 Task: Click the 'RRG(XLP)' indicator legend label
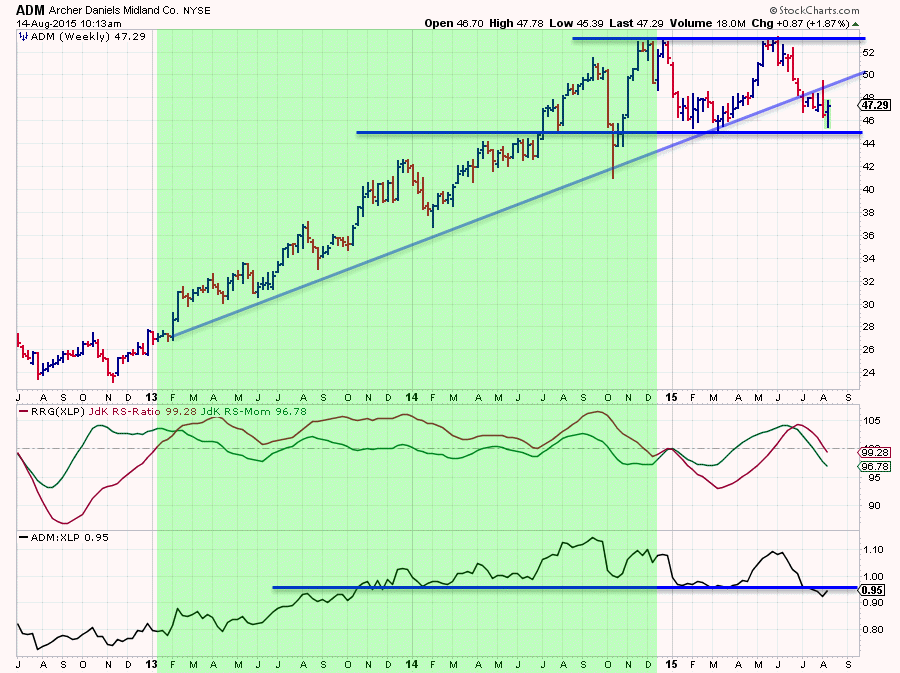coord(56,411)
